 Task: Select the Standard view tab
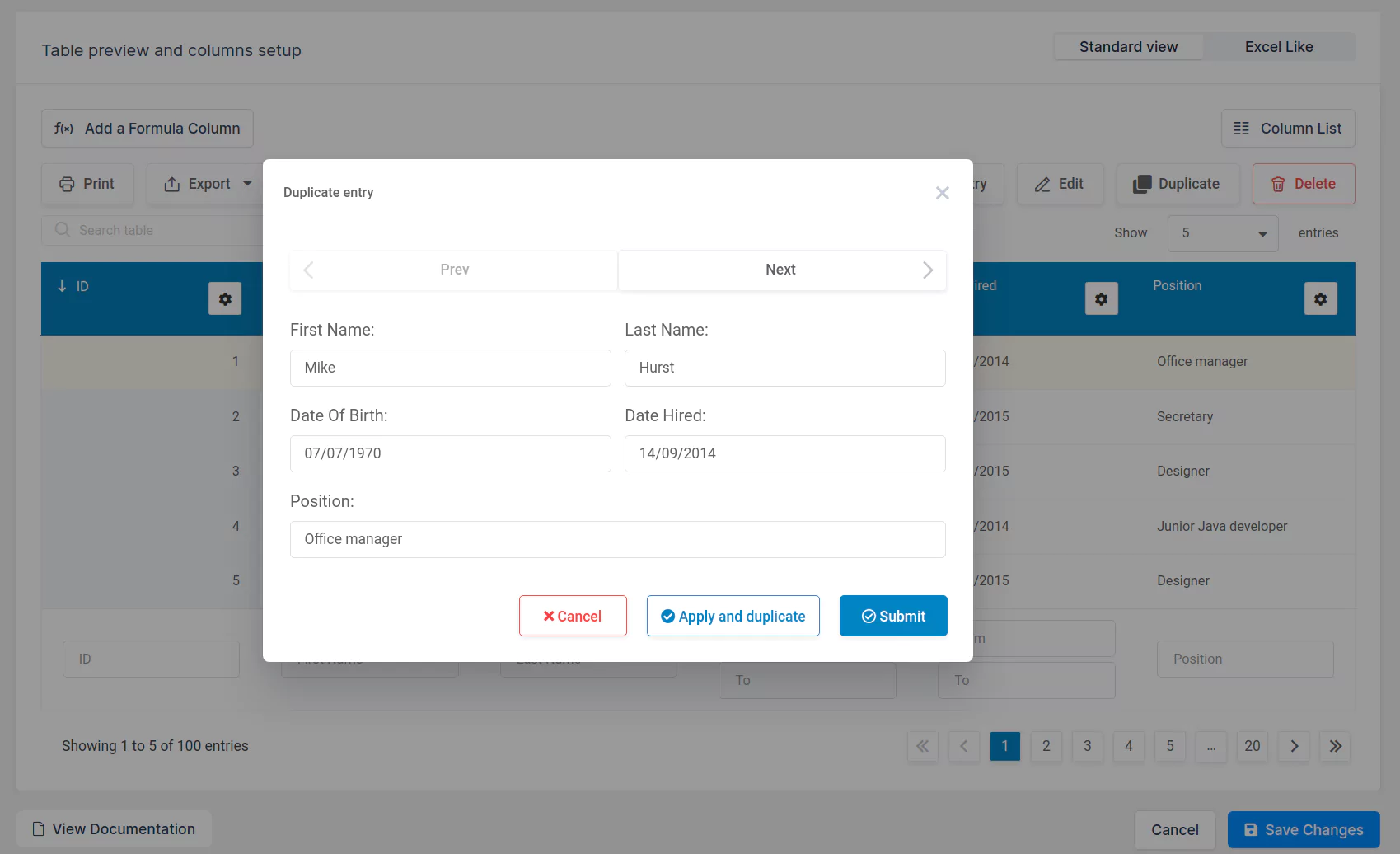click(x=1128, y=46)
